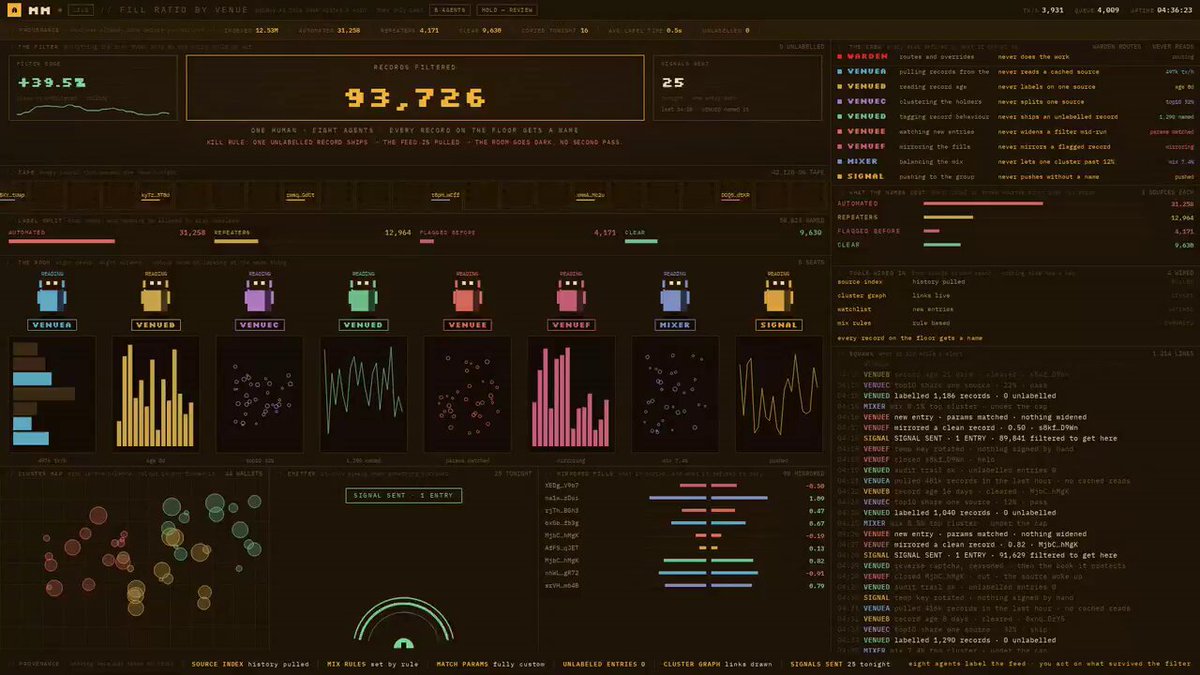Screen dimensions: 1200x675
Task: Open the VENUEF pink bar chart
Action: (571, 392)
